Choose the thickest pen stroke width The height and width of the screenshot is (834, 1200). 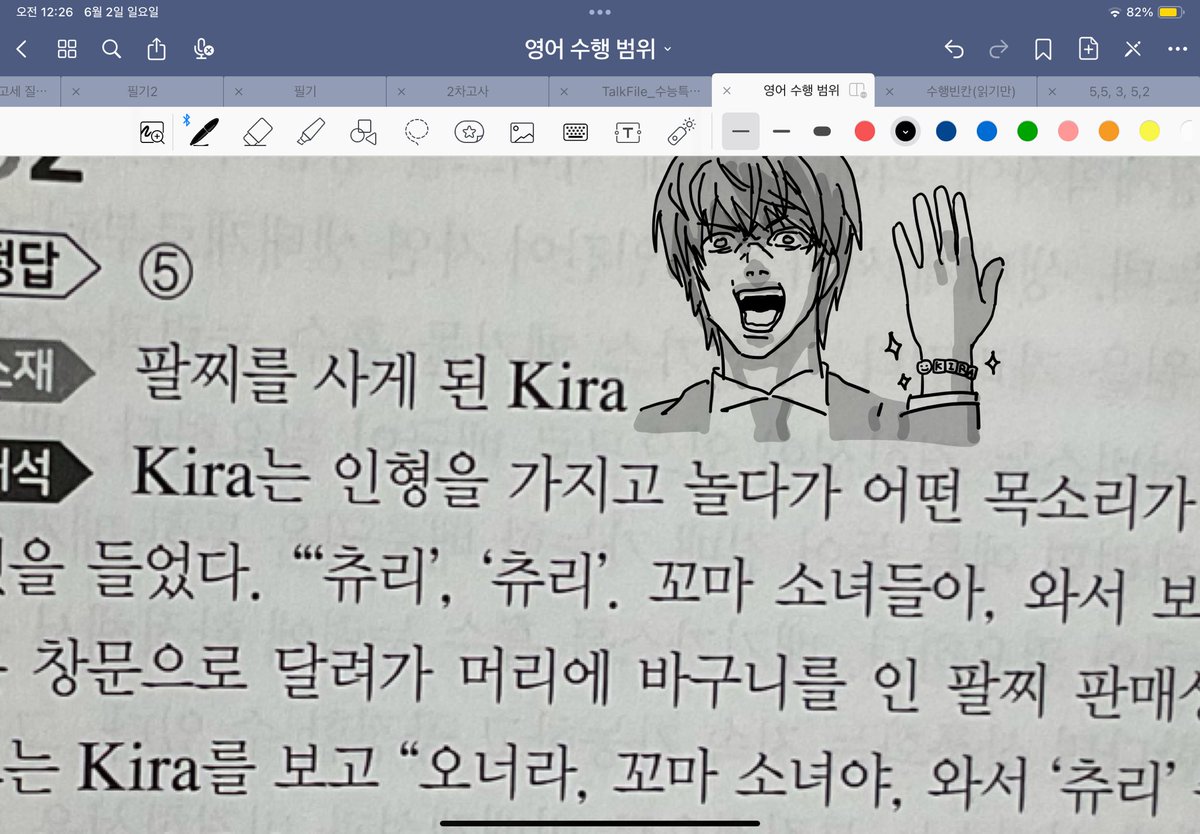pos(823,131)
